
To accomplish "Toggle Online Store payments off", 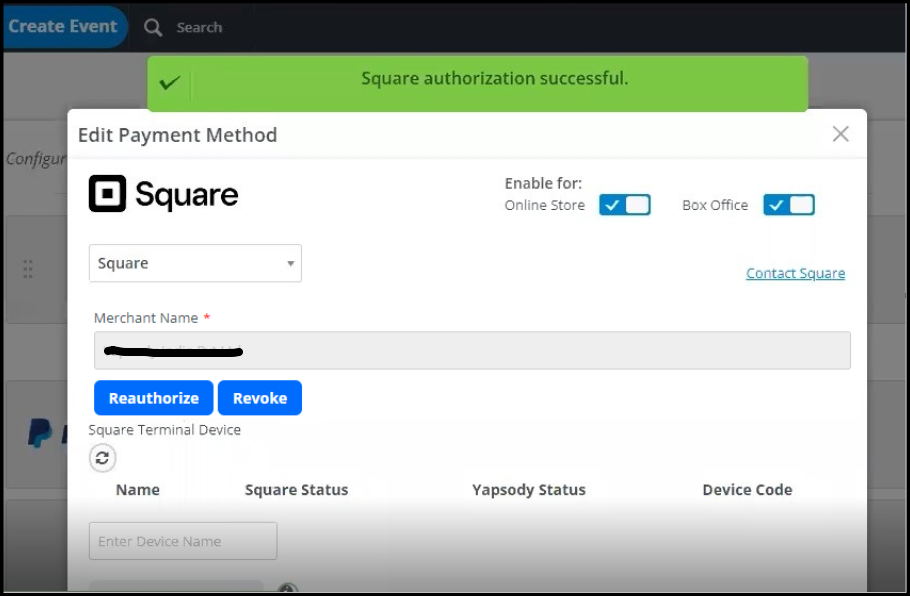I will (x=624, y=204).
